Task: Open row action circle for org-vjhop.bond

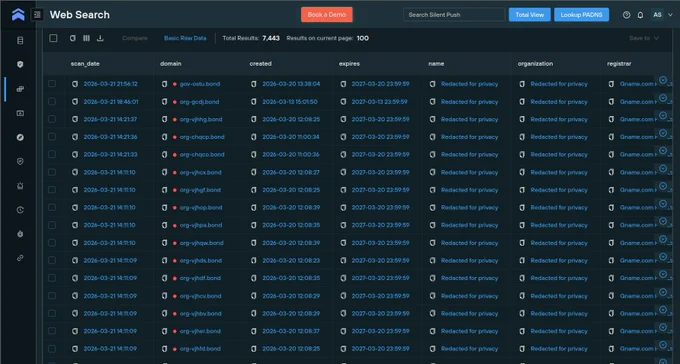Action: [x=663, y=203]
